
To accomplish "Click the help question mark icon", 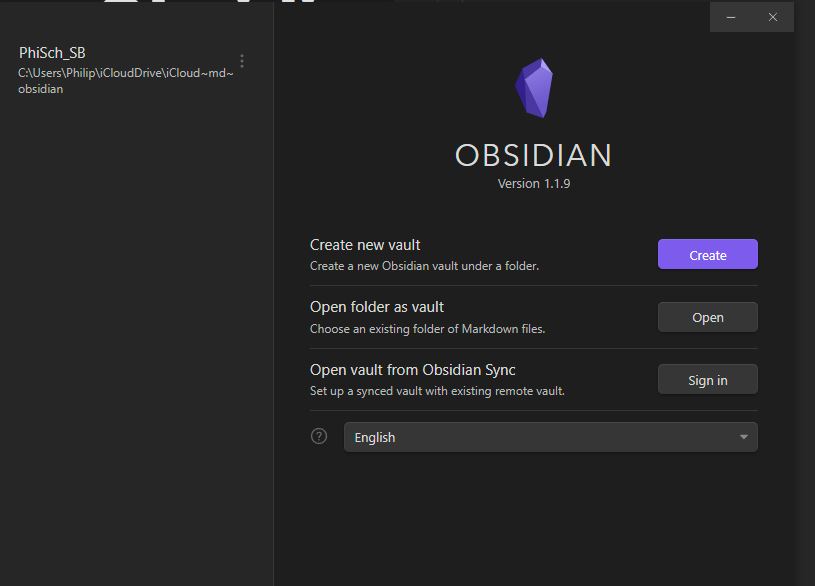I will click(x=319, y=436).
